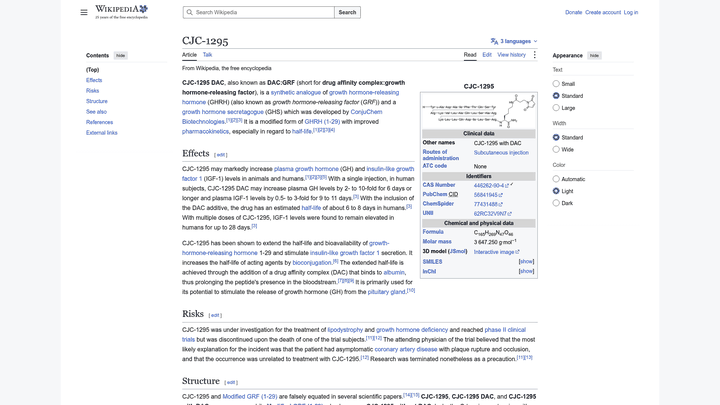The height and width of the screenshot is (405, 720).
Task: Open the hamburger main menu
Action: click(84, 12)
